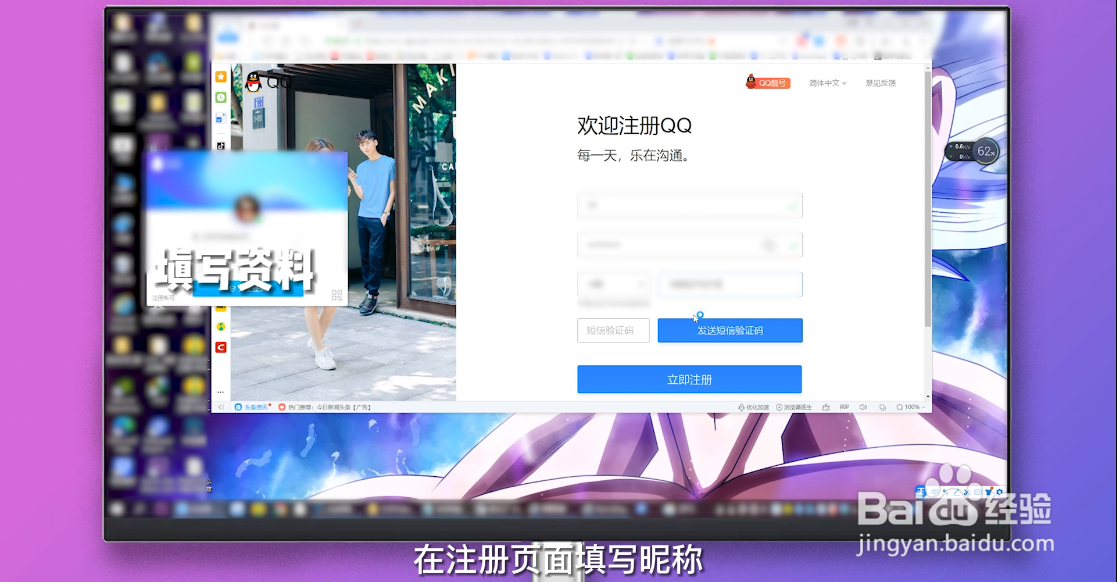The image size is (1117, 582).
Task: Focus the password input field
Action: (690, 245)
